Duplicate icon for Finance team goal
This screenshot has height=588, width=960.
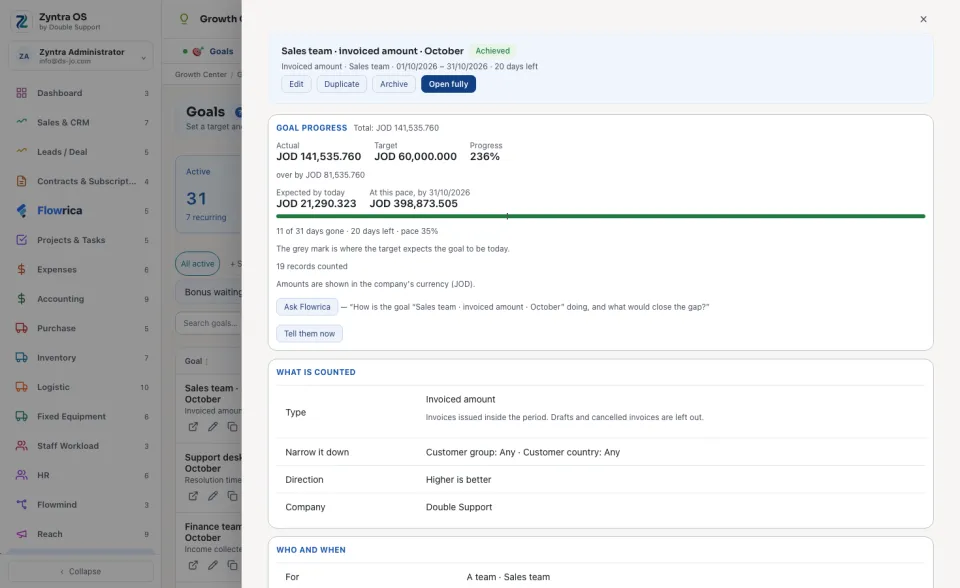(232, 565)
